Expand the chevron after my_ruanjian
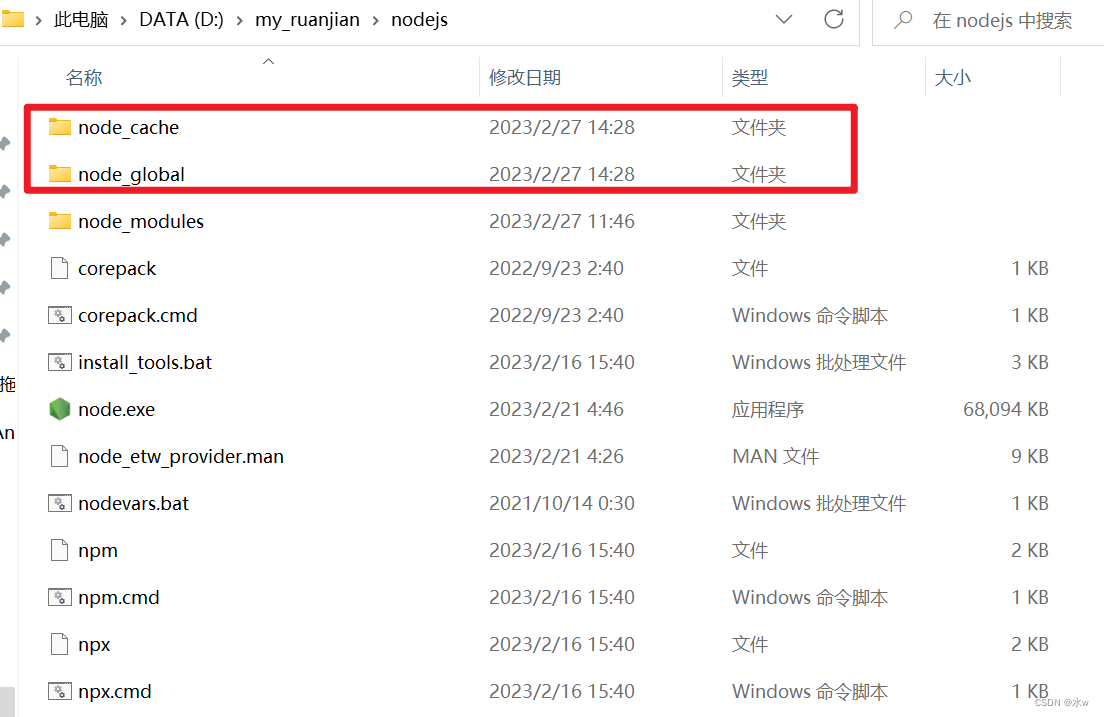The image size is (1104, 717). coord(375,20)
